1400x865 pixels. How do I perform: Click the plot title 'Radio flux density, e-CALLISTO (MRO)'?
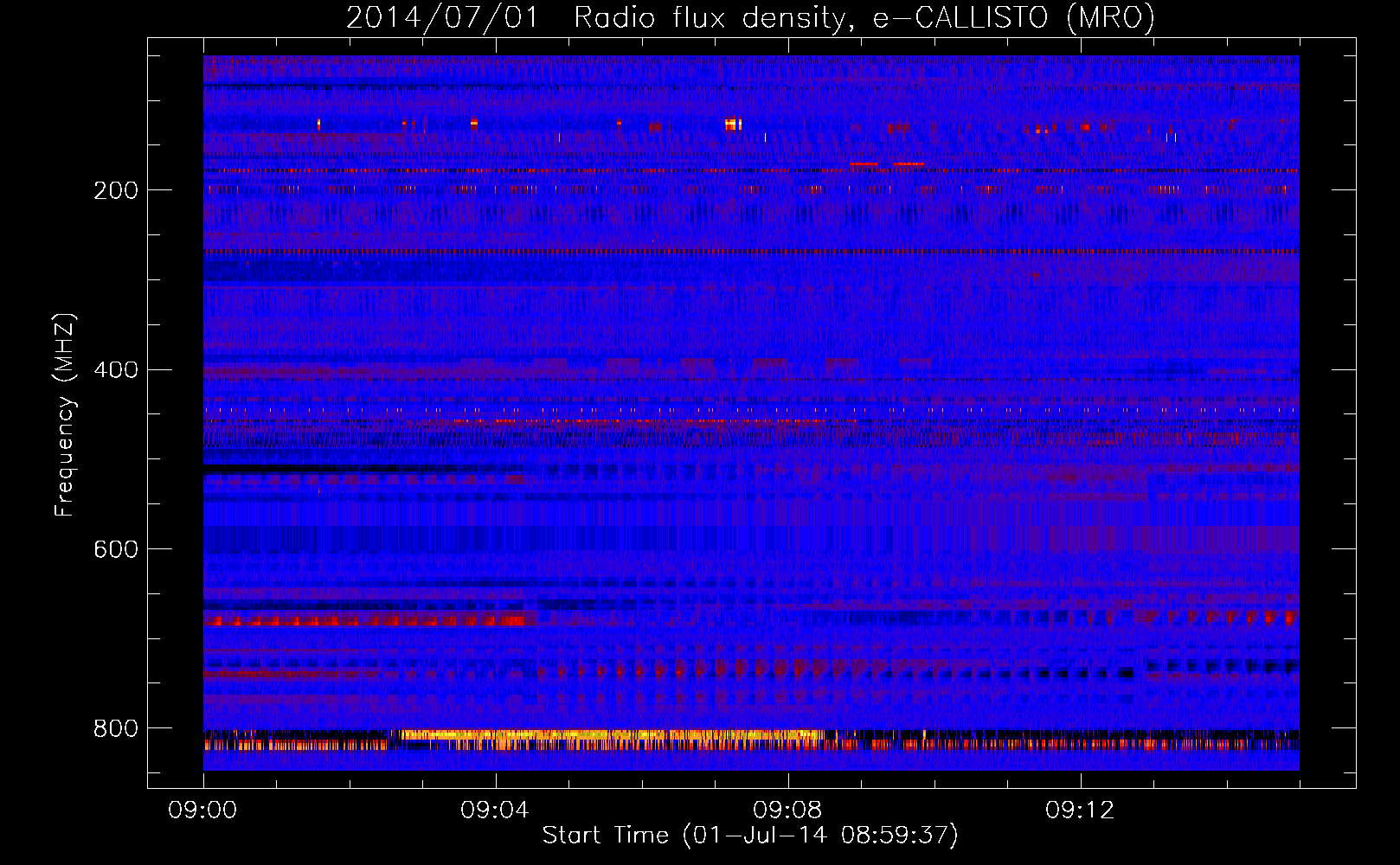click(864, 17)
